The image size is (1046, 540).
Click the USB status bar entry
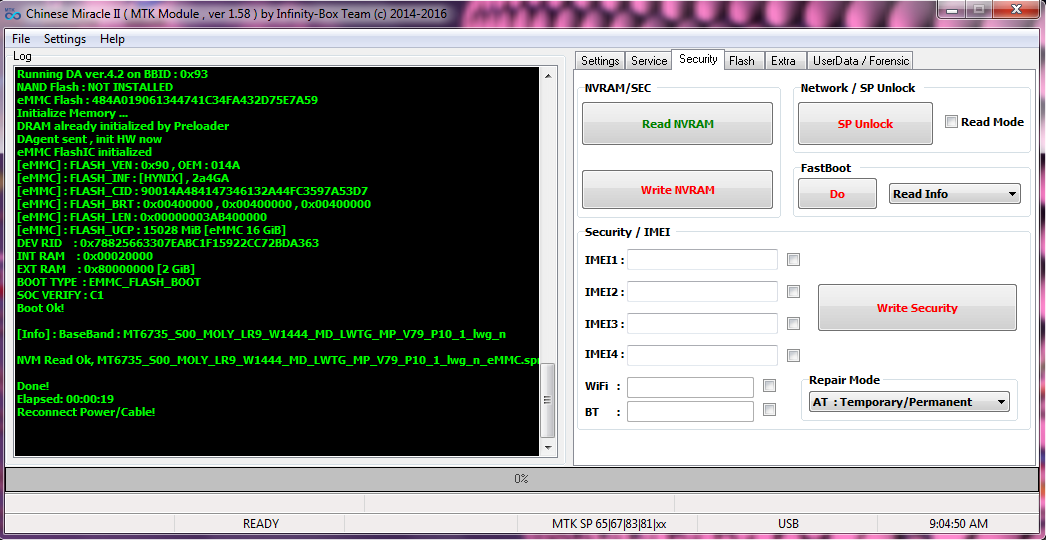click(788, 524)
